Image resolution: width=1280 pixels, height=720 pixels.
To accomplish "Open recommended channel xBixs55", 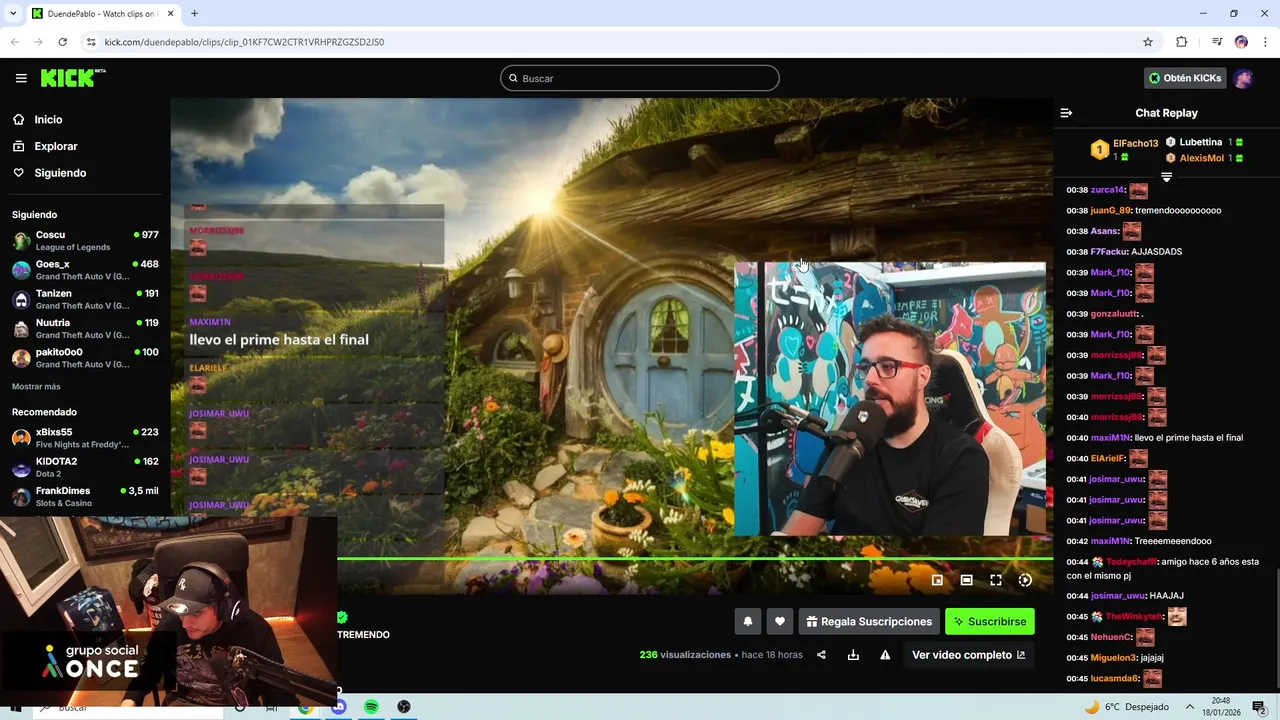I will coord(85,438).
